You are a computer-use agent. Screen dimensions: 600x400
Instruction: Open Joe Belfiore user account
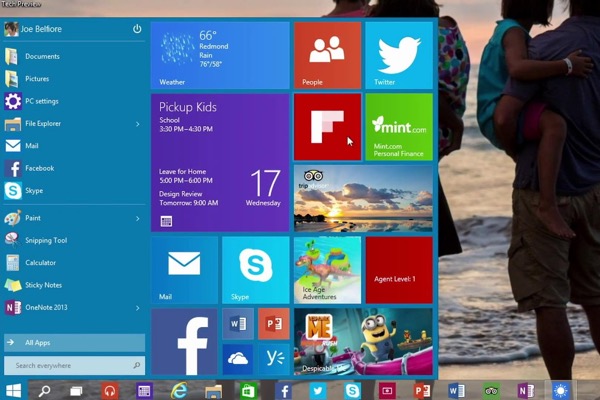point(33,29)
